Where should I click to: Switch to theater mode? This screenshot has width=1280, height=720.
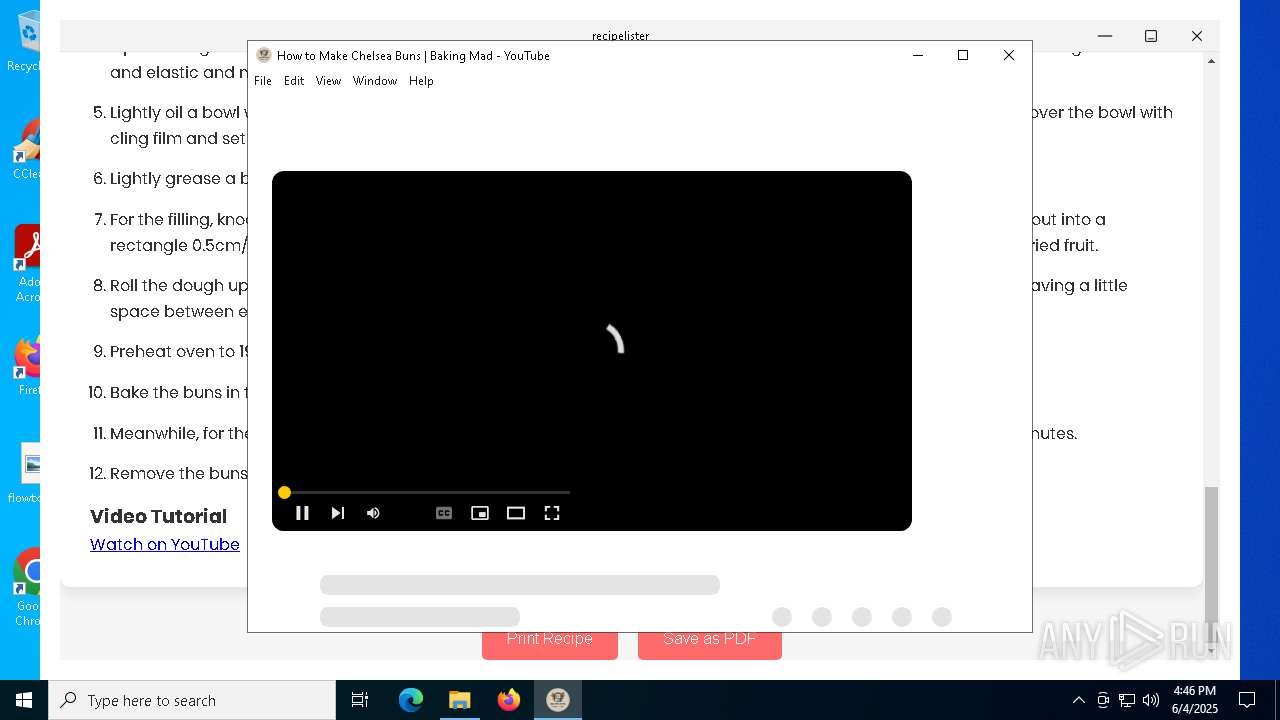click(x=516, y=513)
